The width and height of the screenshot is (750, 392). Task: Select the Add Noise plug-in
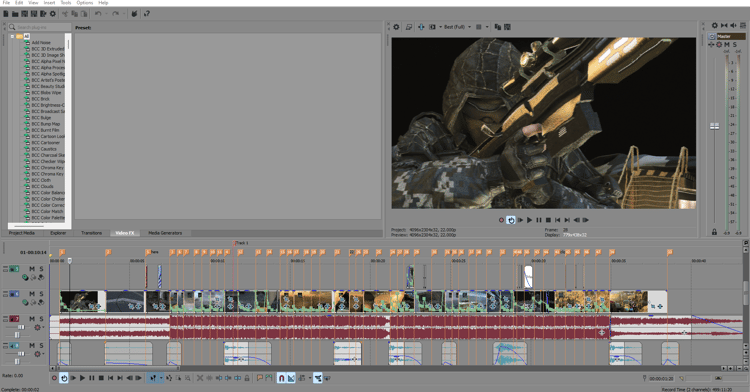[x=41, y=43]
